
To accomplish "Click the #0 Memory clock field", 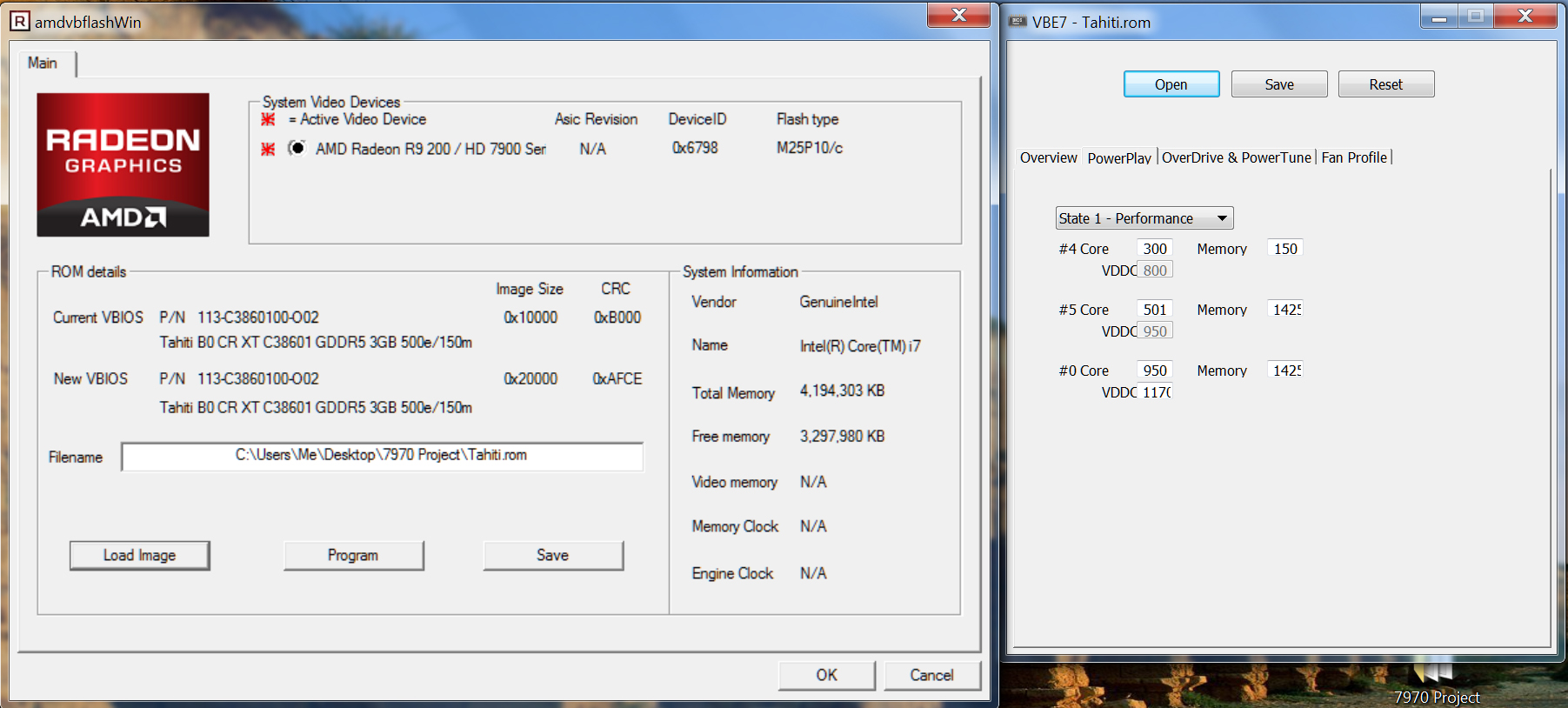I will pyautogui.click(x=1284, y=371).
